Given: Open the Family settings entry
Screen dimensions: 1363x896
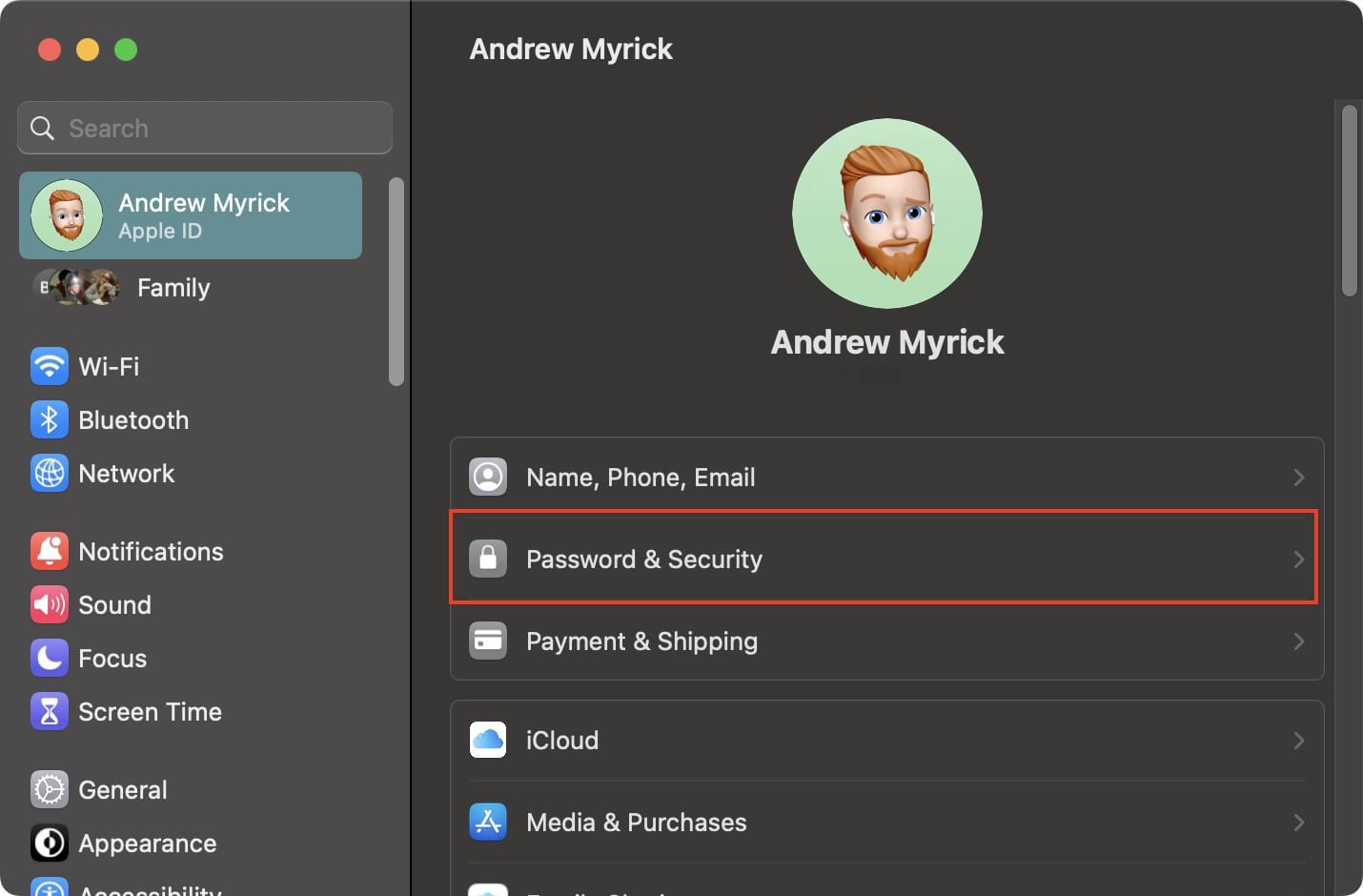Looking at the screenshot, I should pyautogui.click(x=173, y=287).
